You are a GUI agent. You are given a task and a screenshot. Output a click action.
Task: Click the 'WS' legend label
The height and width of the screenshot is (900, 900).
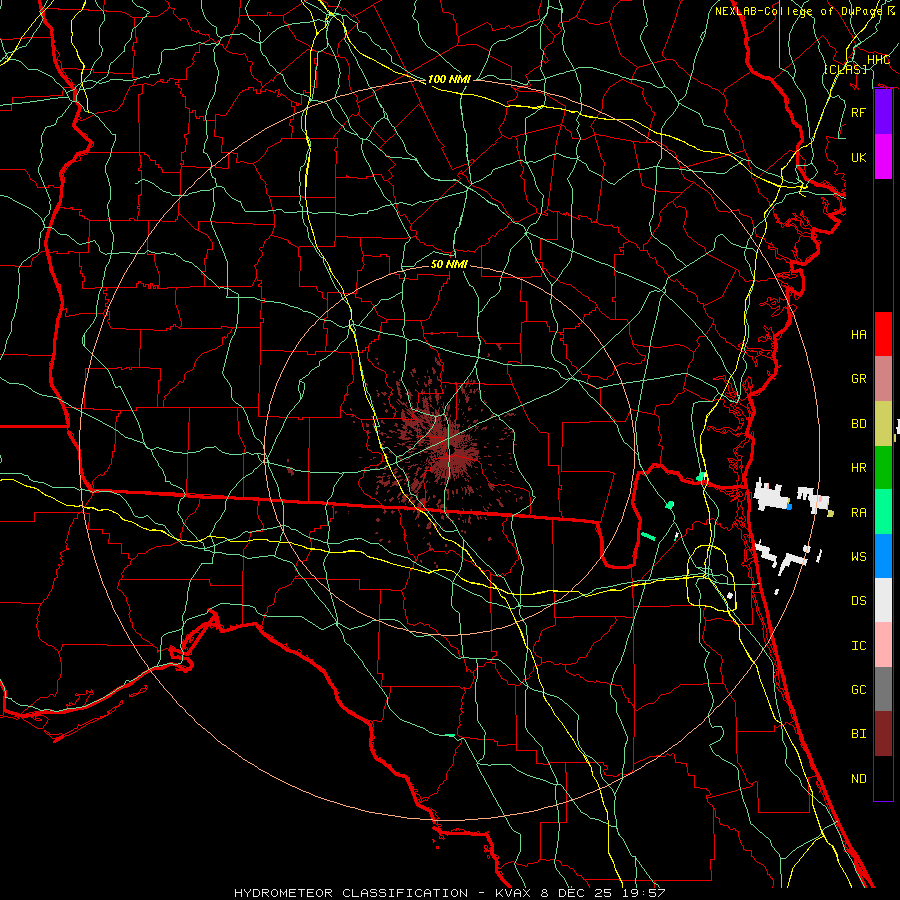(x=858, y=557)
